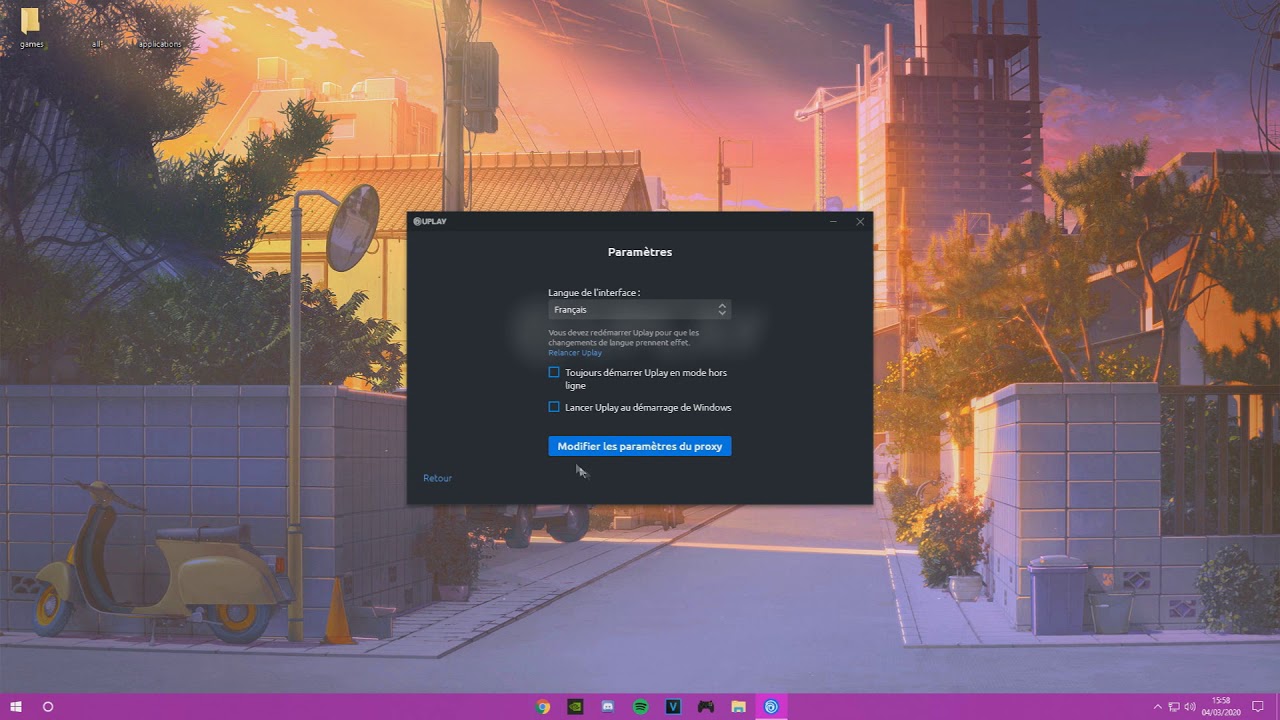The image size is (1280, 720).
Task: Open Google Chrome from the taskbar
Action: [543, 707]
